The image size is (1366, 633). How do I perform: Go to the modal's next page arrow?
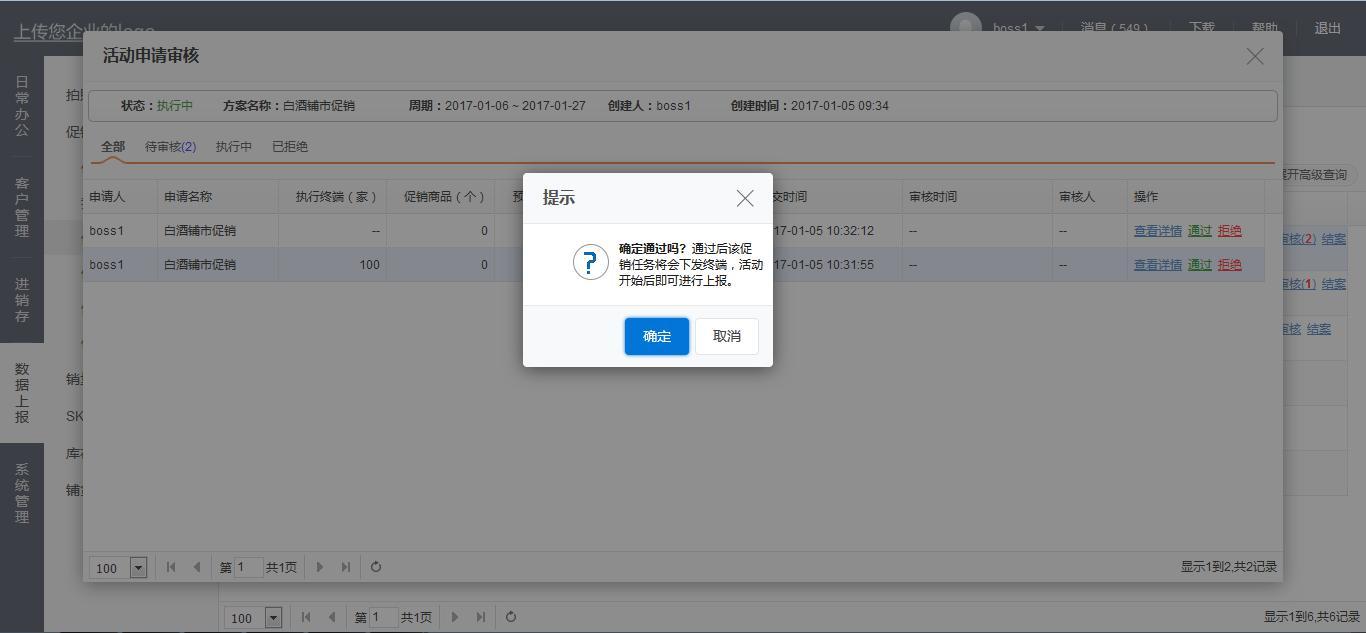tap(320, 567)
